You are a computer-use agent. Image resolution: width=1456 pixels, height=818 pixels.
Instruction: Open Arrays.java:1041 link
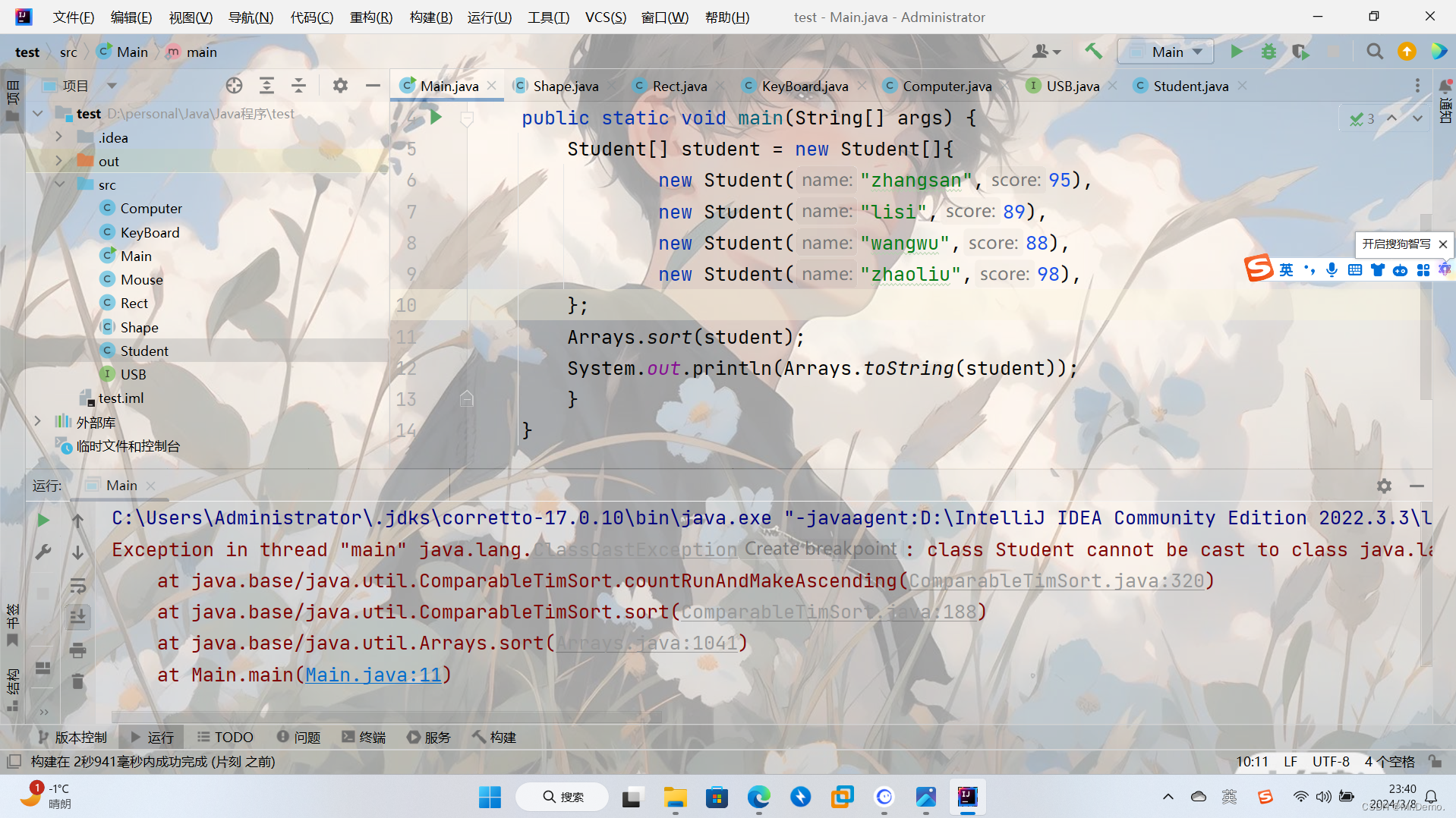click(647, 643)
